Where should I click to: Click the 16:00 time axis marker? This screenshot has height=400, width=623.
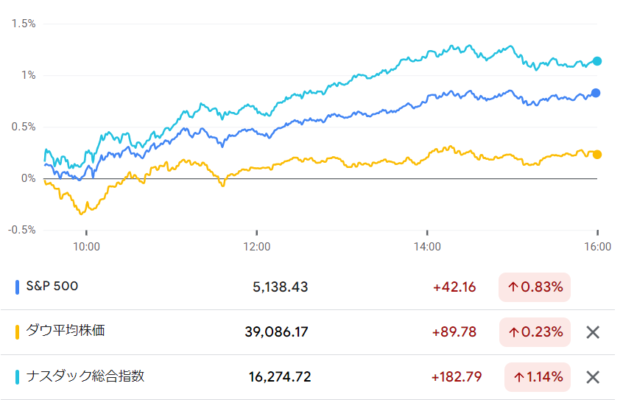pos(598,247)
